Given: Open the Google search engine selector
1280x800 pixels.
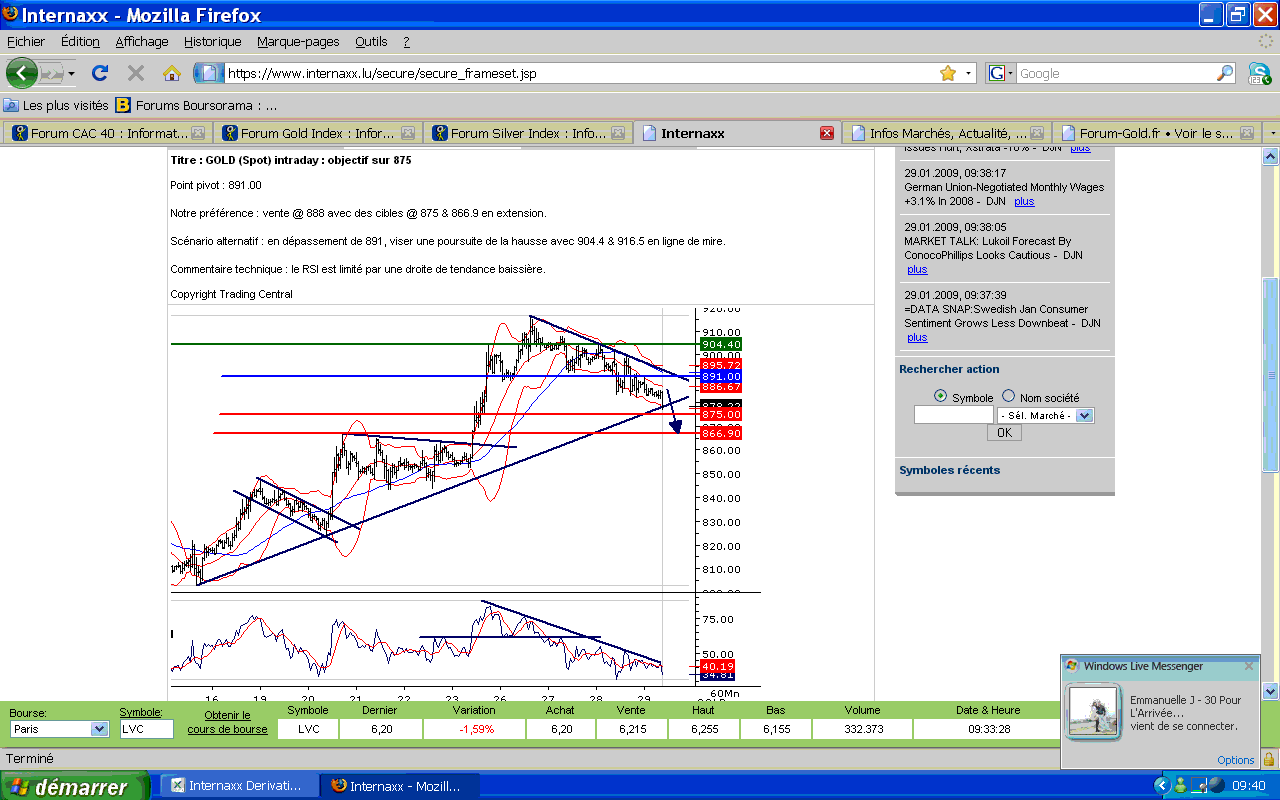Looking at the screenshot, I should tap(1001, 73).
